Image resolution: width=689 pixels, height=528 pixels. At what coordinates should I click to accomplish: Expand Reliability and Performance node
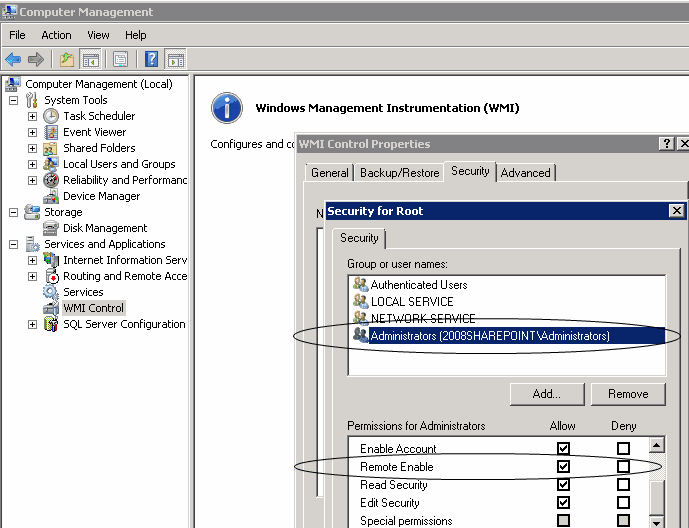(32, 180)
